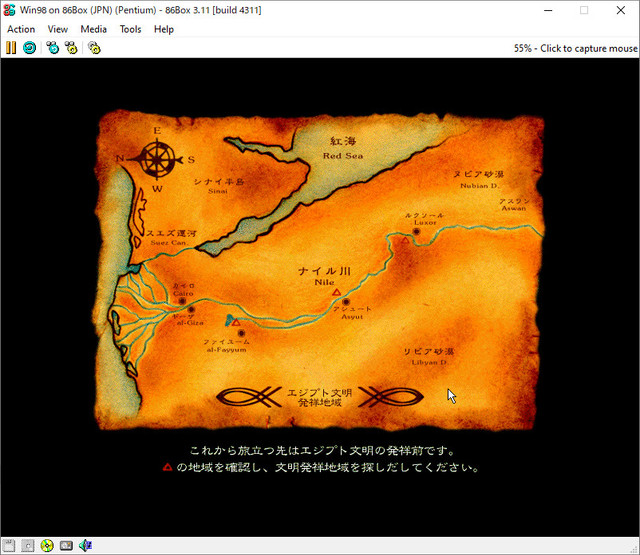
Task: Click the '55% - Click to capture mouse' status
Action: [x=576, y=48]
